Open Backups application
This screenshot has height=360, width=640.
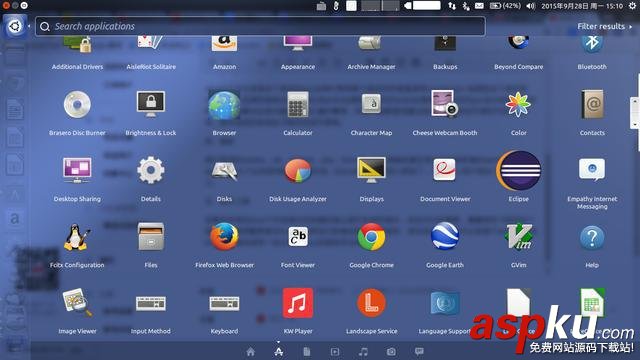[445, 43]
